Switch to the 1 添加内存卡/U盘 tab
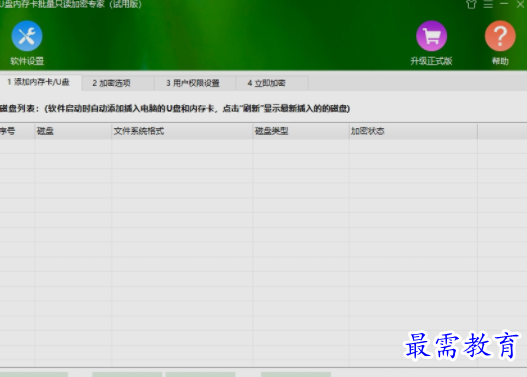This screenshot has width=527, height=377. tap(40, 82)
